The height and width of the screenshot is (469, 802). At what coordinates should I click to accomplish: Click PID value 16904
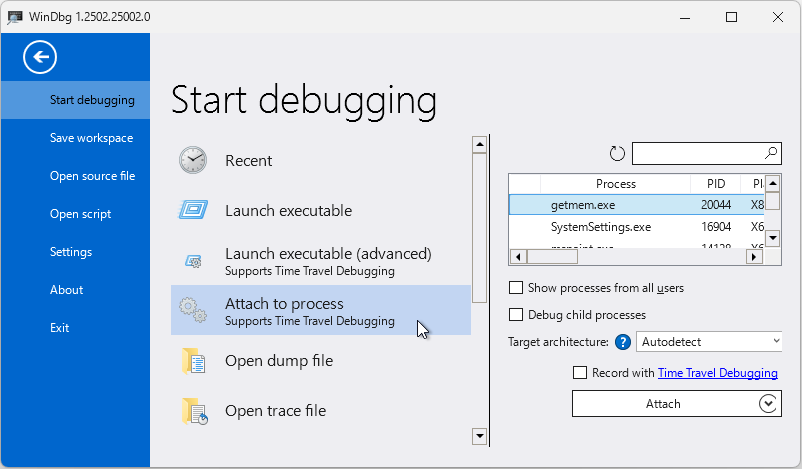pos(716,227)
